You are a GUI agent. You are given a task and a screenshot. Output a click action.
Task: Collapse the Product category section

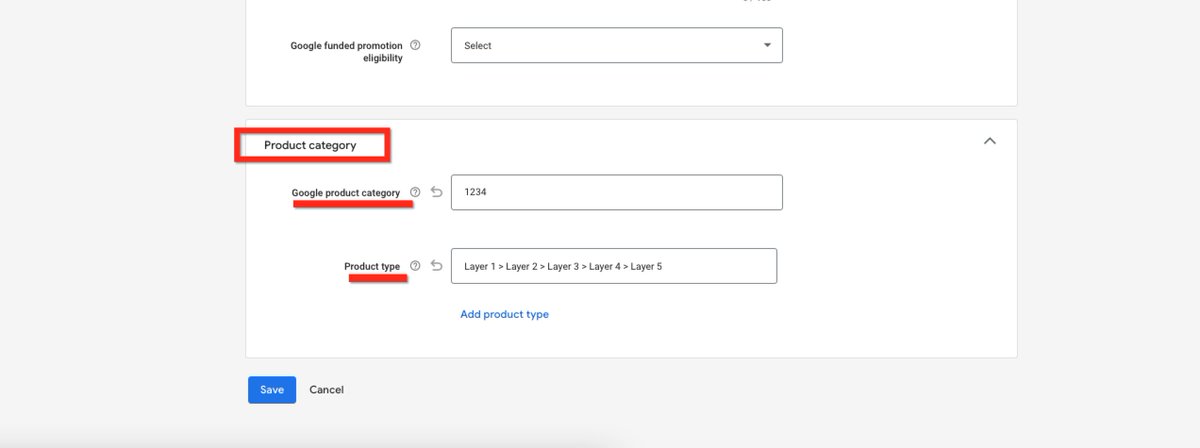click(990, 141)
